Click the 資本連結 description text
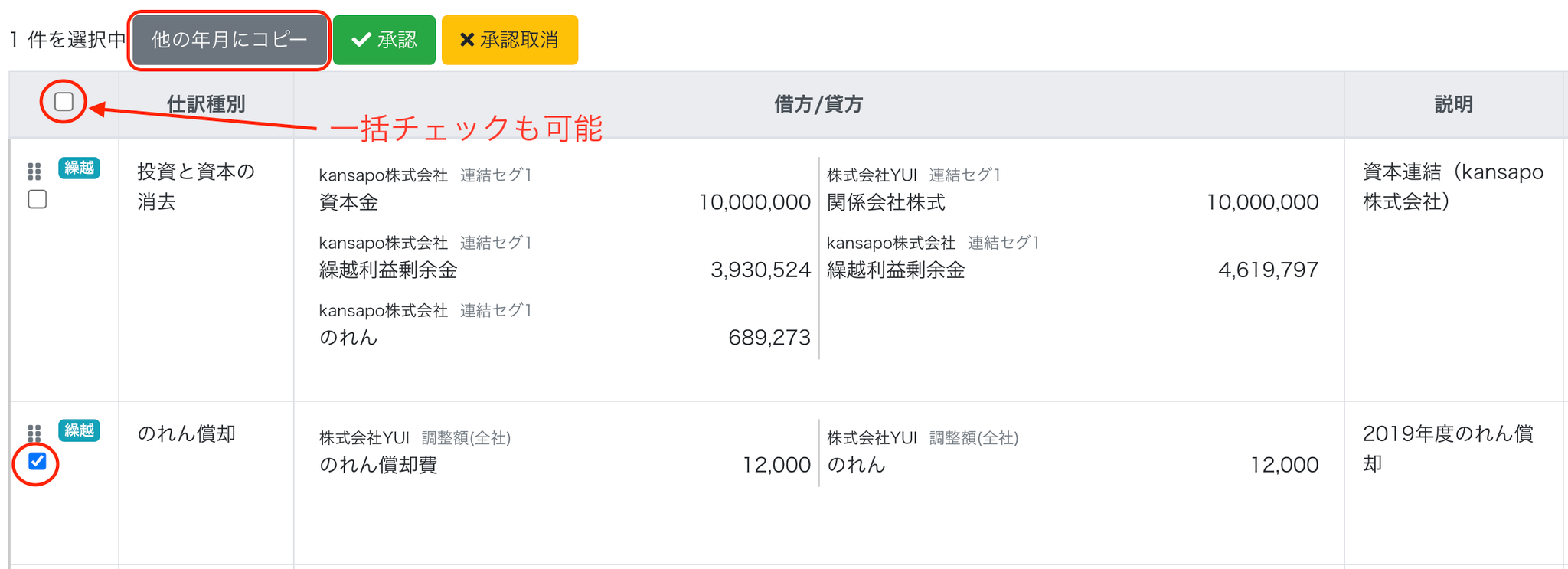The image size is (1568, 569). (x=1452, y=187)
